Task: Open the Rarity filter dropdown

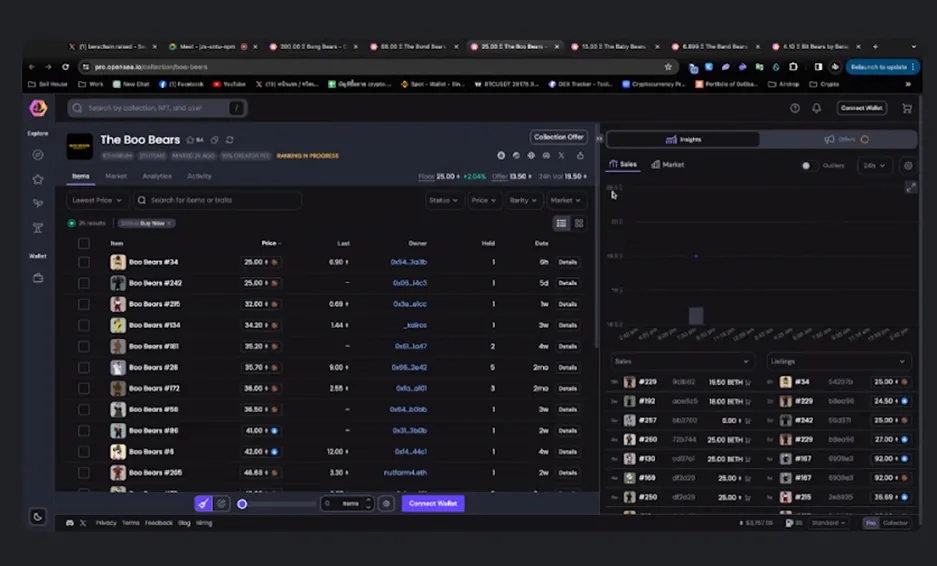Action: [x=523, y=200]
